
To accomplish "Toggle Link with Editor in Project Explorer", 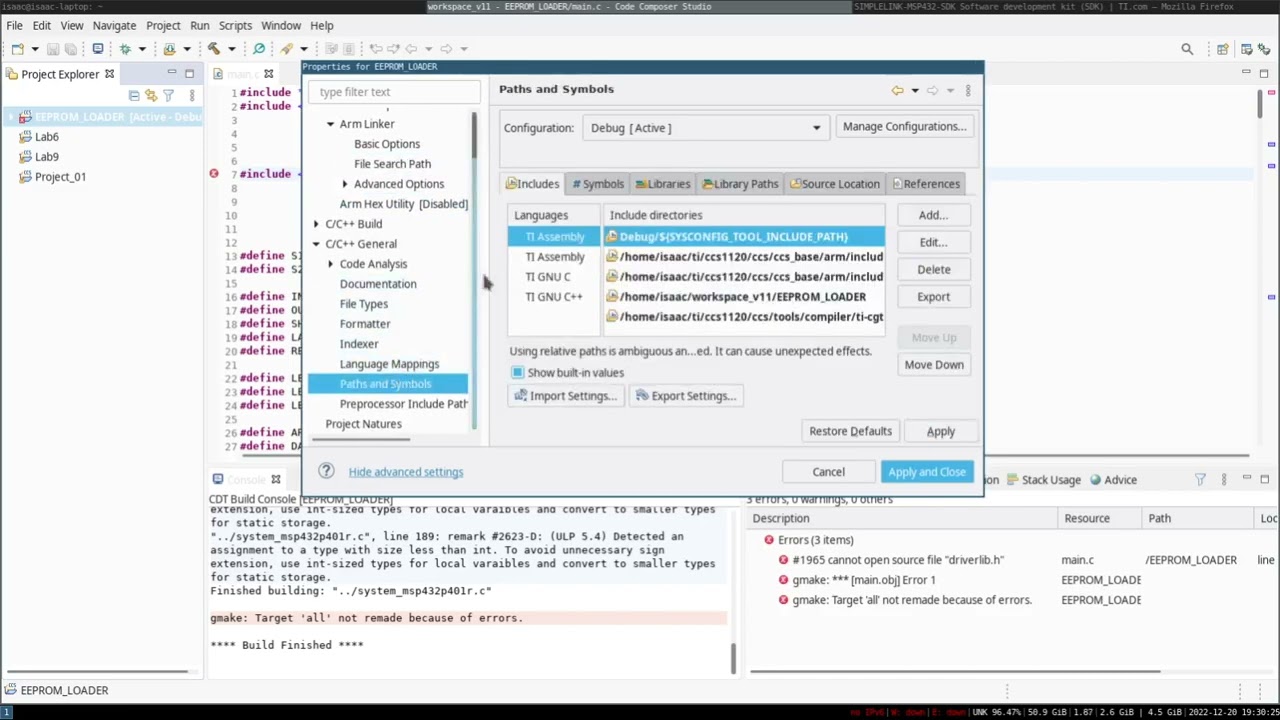I will (x=151, y=95).
